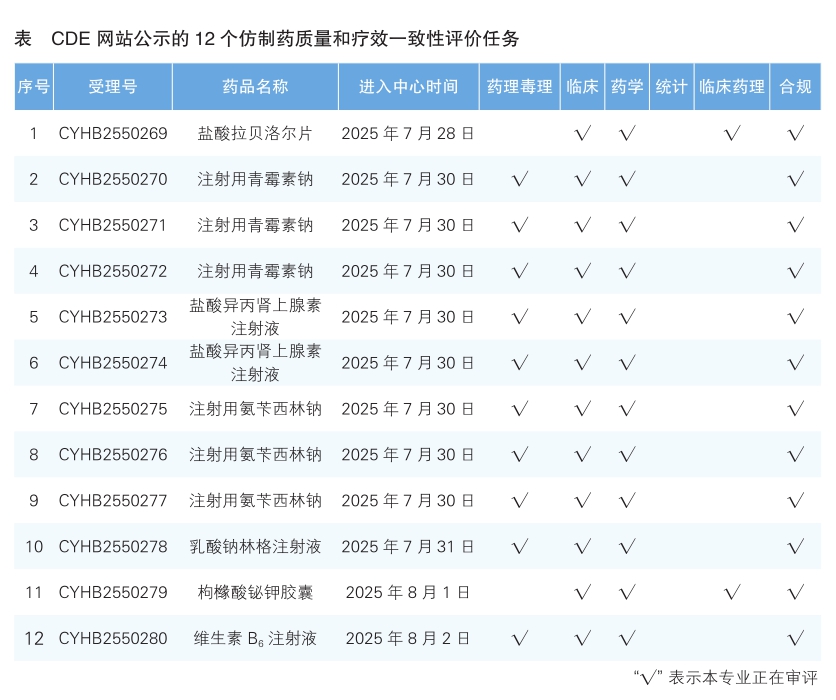
Task: Click 临床药理 checkmark for 枸橼酸铋钾胶囊 row
Action: point(732,593)
